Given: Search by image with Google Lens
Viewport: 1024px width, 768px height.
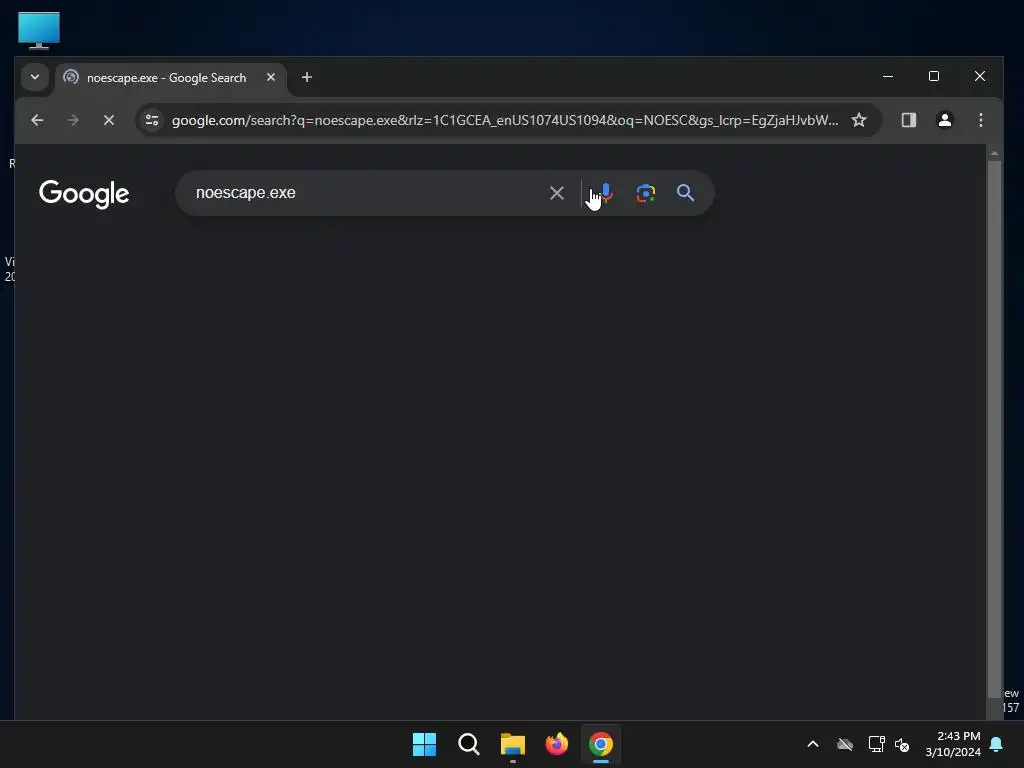Looking at the screenshot, I should [646, 193].
